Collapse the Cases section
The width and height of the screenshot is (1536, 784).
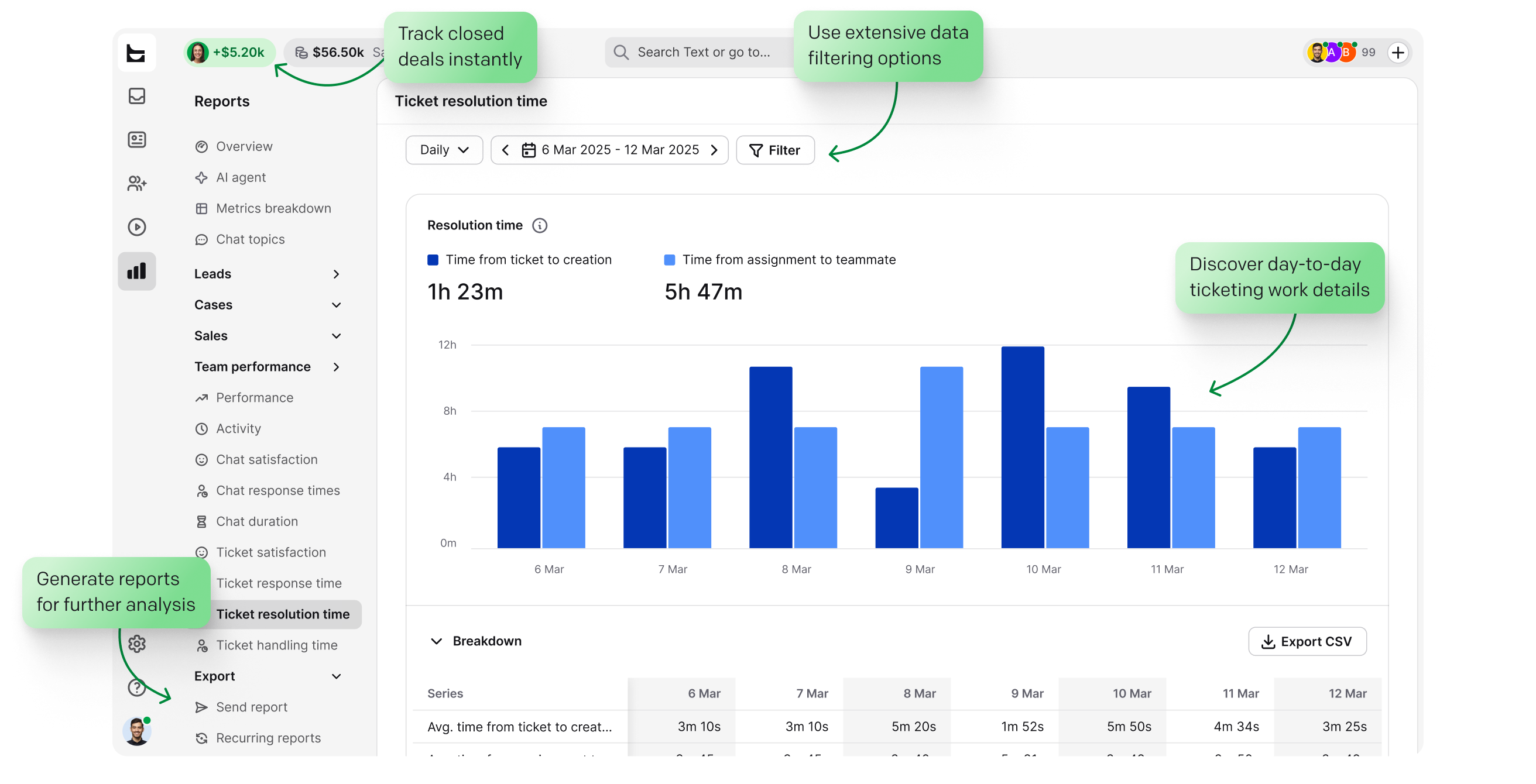(268, 305)
